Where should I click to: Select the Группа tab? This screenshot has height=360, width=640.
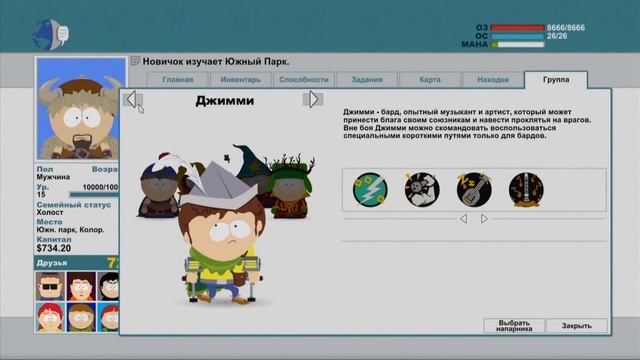coord(556,80)
